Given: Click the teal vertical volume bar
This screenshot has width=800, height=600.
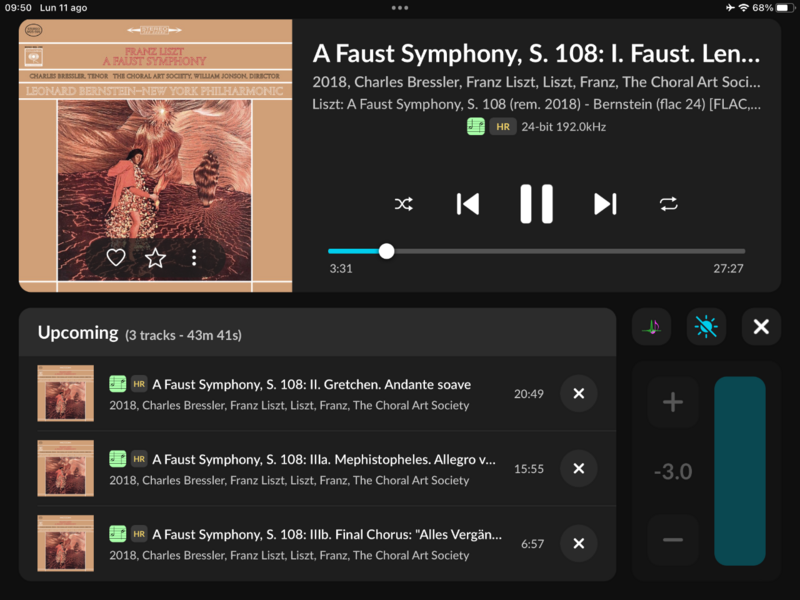Looking at the screenshot, I should pos(740,470).
